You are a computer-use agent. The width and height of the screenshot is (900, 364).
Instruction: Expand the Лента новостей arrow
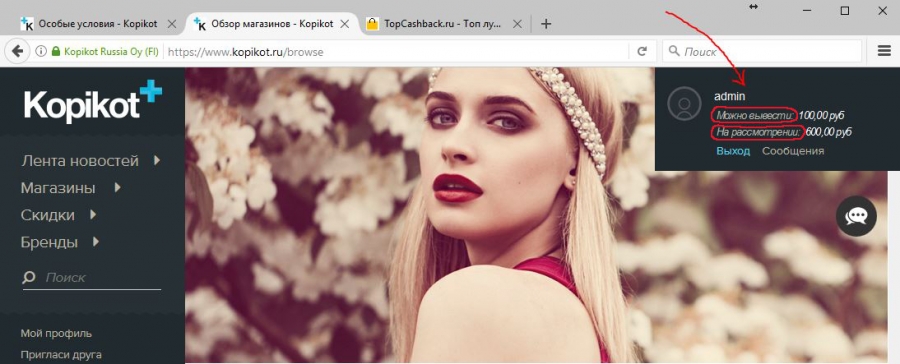(x=157, y=161)
